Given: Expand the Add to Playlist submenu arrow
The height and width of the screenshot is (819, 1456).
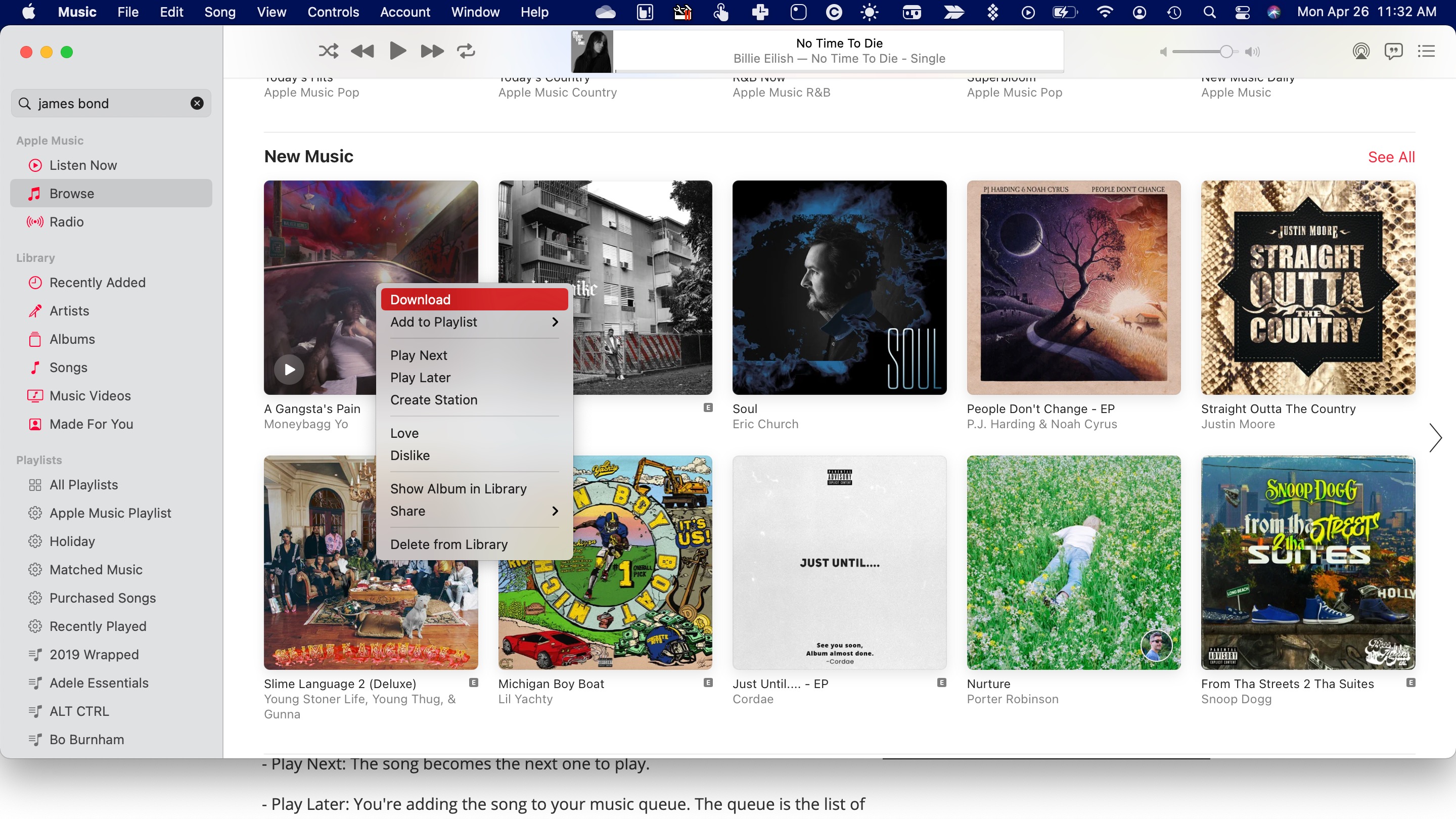Looking at the screenshot, I should pyautogui.click(x=557, y=322).
